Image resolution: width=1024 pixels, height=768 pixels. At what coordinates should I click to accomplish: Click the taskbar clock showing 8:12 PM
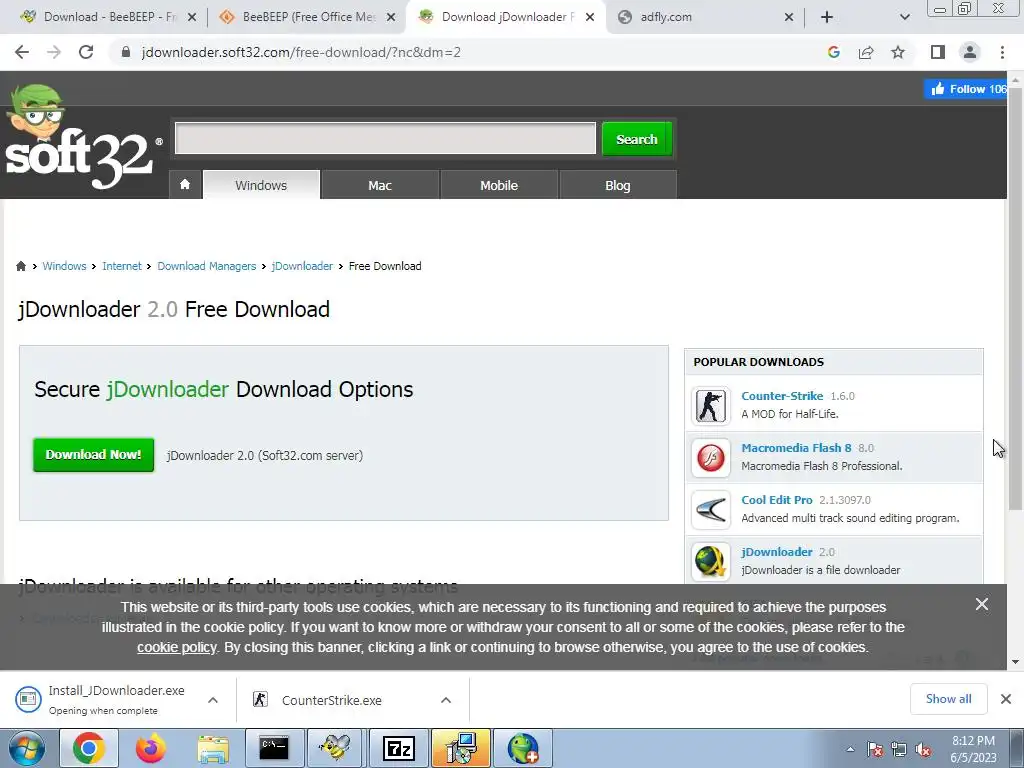click(973, 749)
